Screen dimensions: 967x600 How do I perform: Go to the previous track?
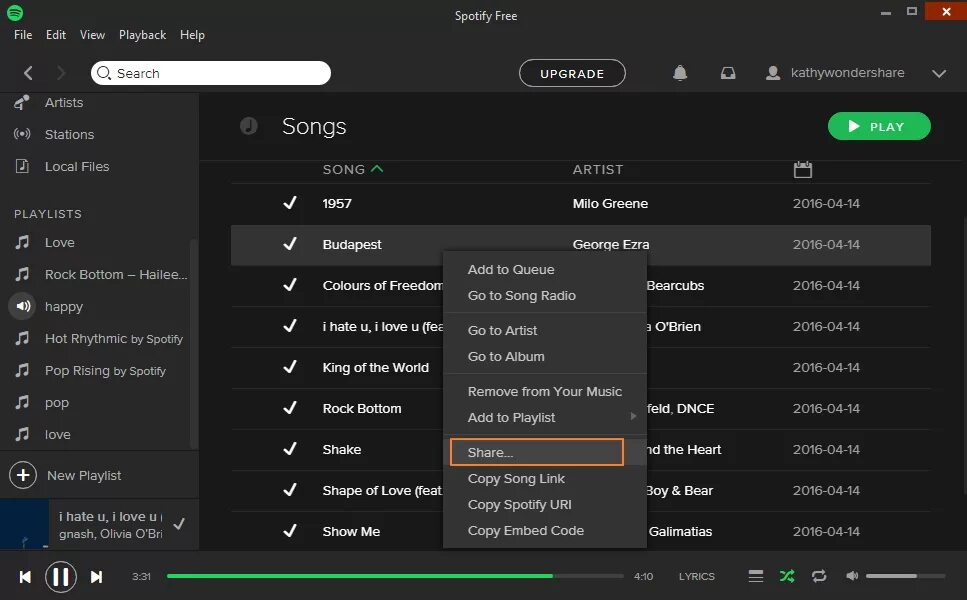pyautogui.click(x=25, y=577)
